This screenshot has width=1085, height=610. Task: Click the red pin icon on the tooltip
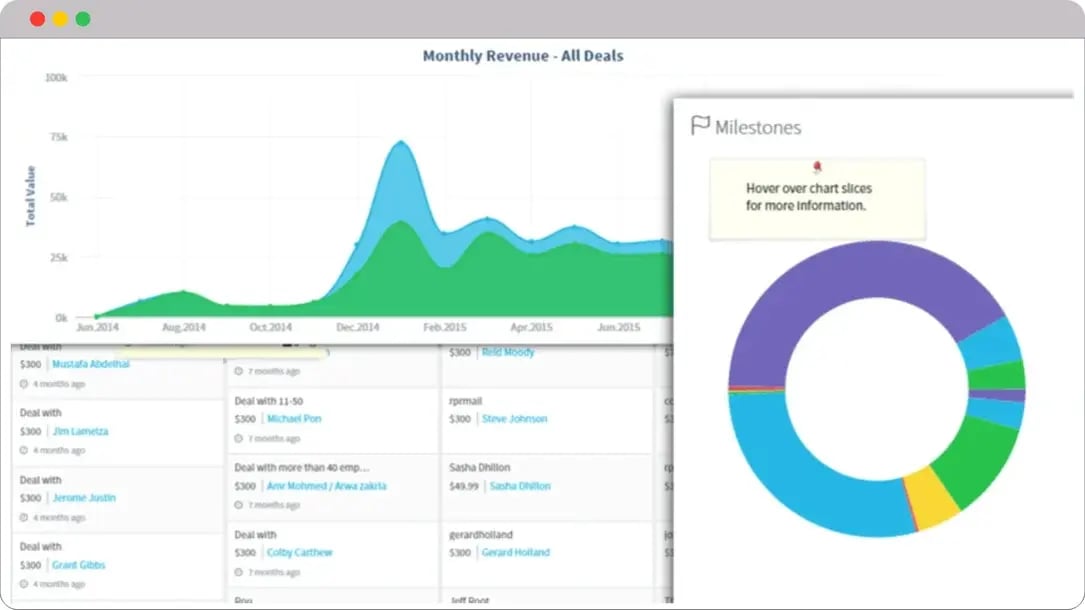[817, 167]
